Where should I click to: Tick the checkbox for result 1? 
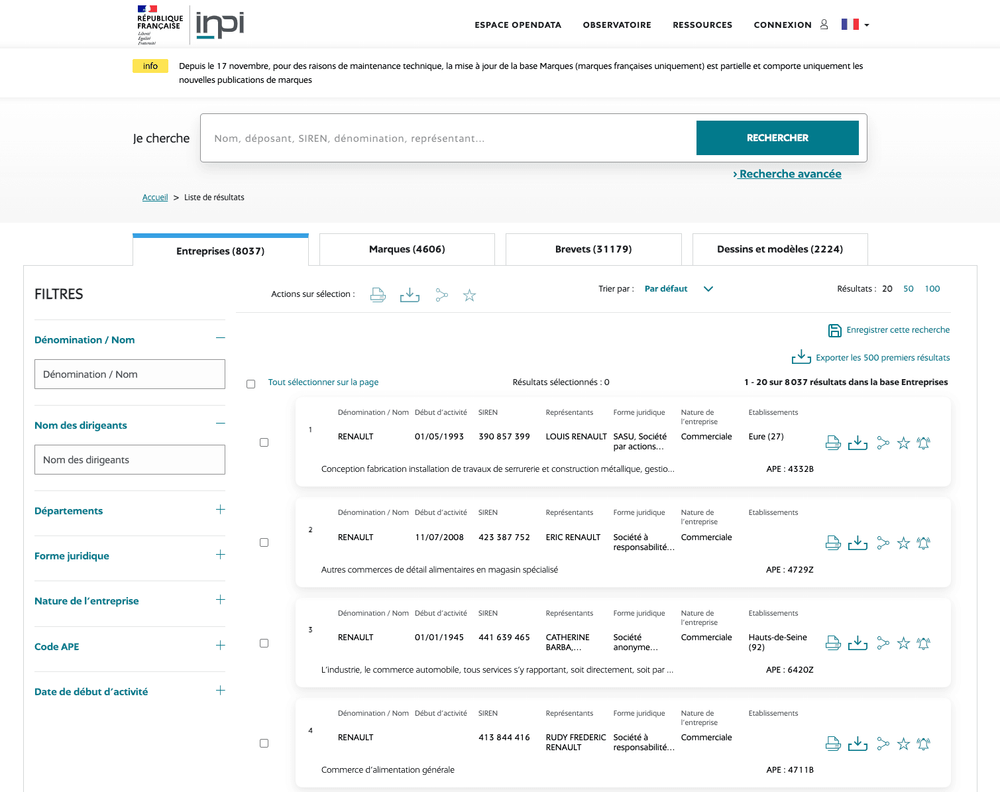[x=264, y=442]
